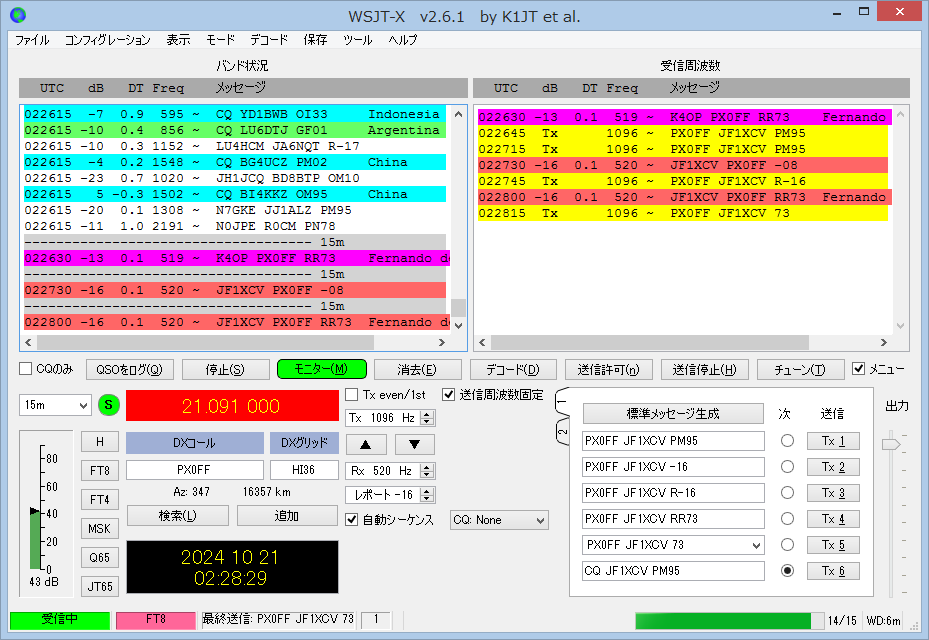Adjust the 出力 power slider handle
The height and width of the screenshot is (640, 929).
coord(891,444)
